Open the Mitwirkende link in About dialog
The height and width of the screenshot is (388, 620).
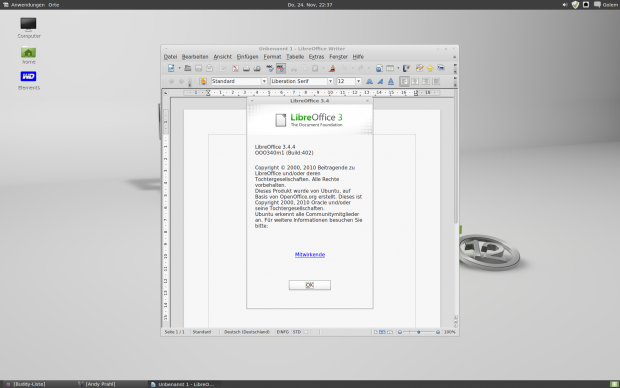coord(310,255)
